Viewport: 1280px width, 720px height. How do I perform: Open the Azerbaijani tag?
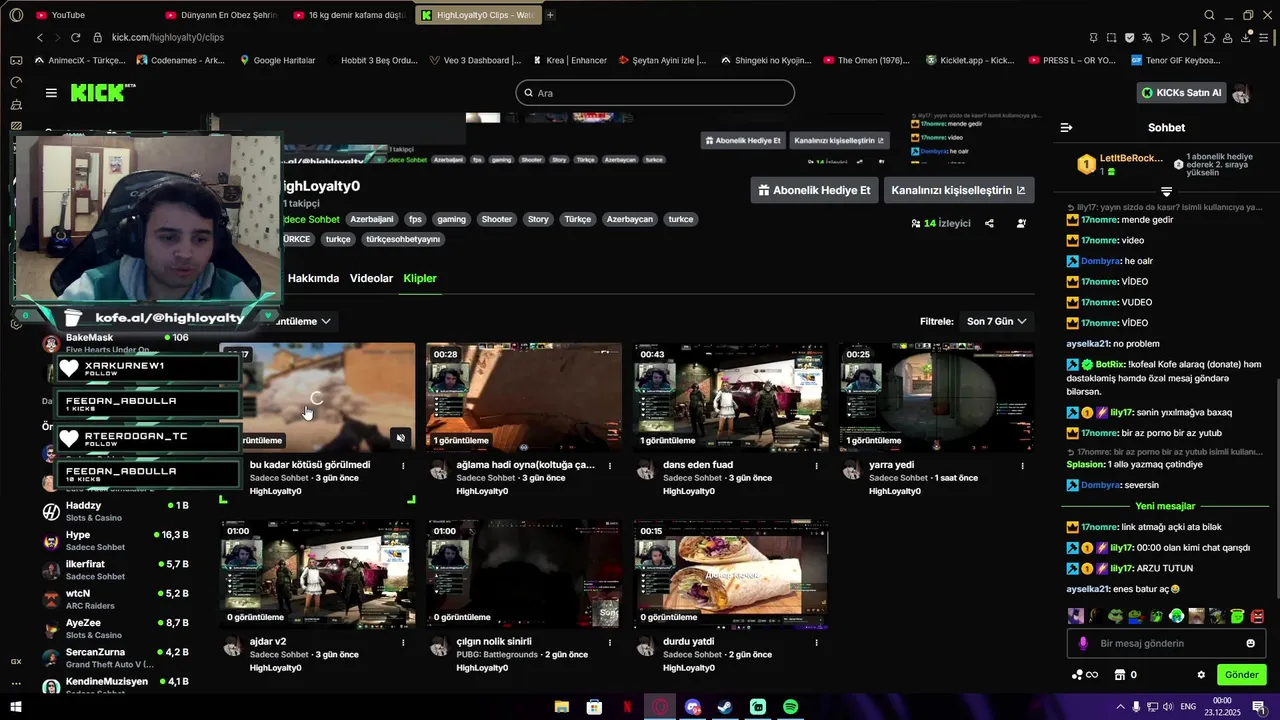(x=371, y=219)
